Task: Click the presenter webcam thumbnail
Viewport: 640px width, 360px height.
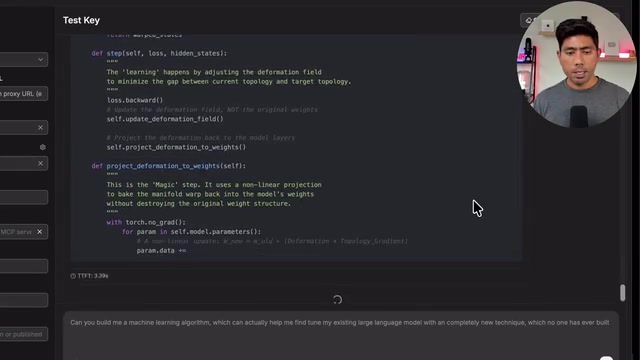Action: click(576, 64)
